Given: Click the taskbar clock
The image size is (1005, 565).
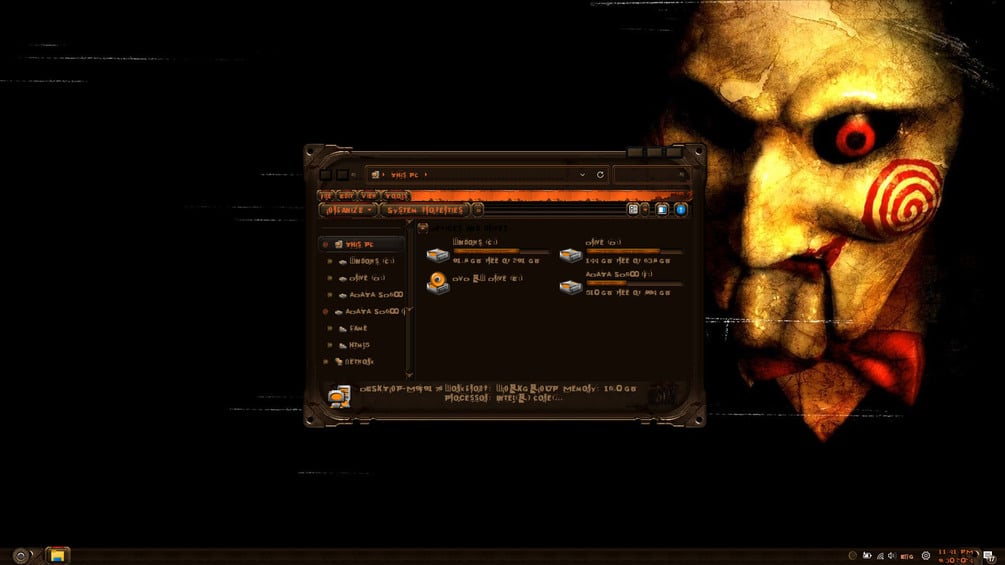Looking at the screenshot, I should point(956,555).
